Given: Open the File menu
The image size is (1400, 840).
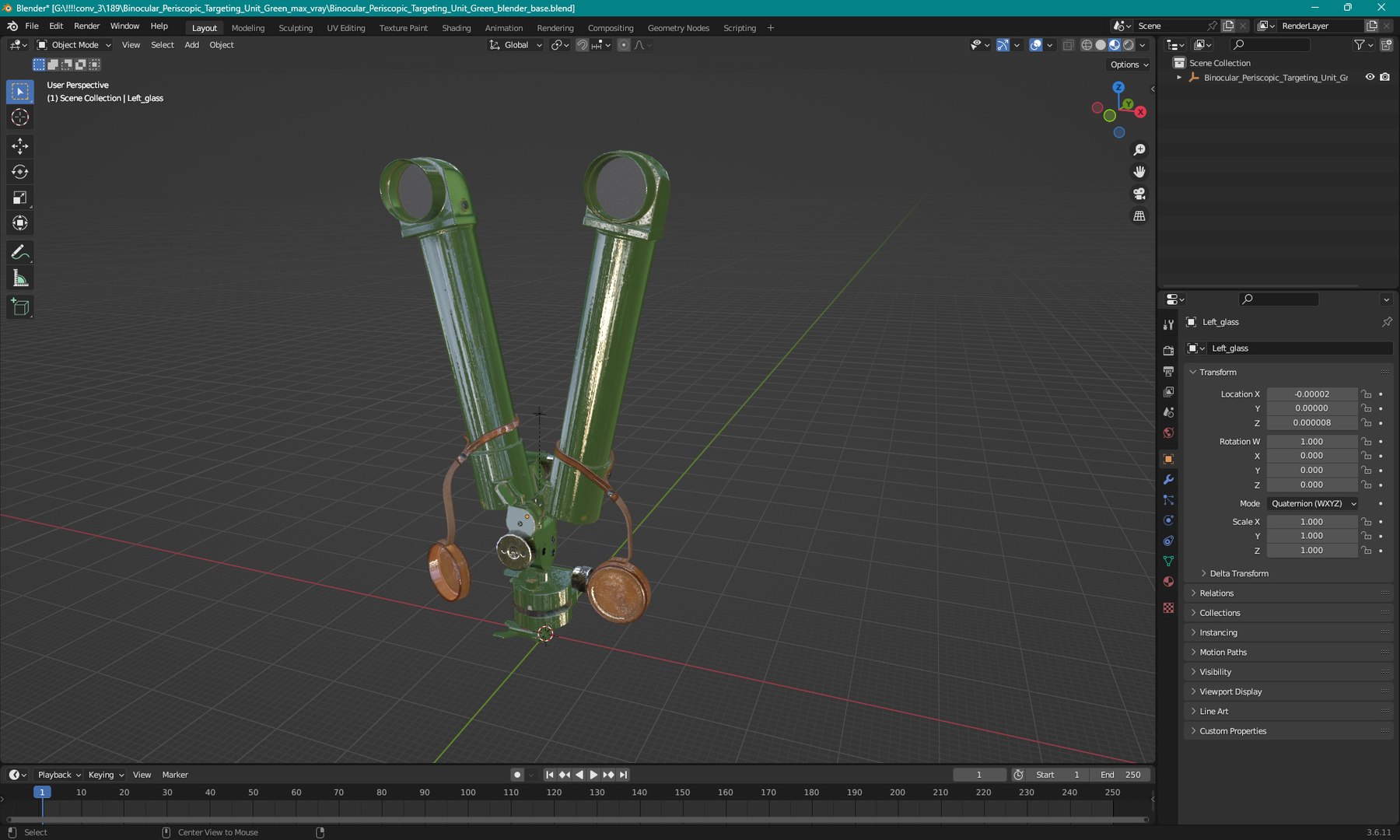Looking at the screenshot, I should 32,26.
